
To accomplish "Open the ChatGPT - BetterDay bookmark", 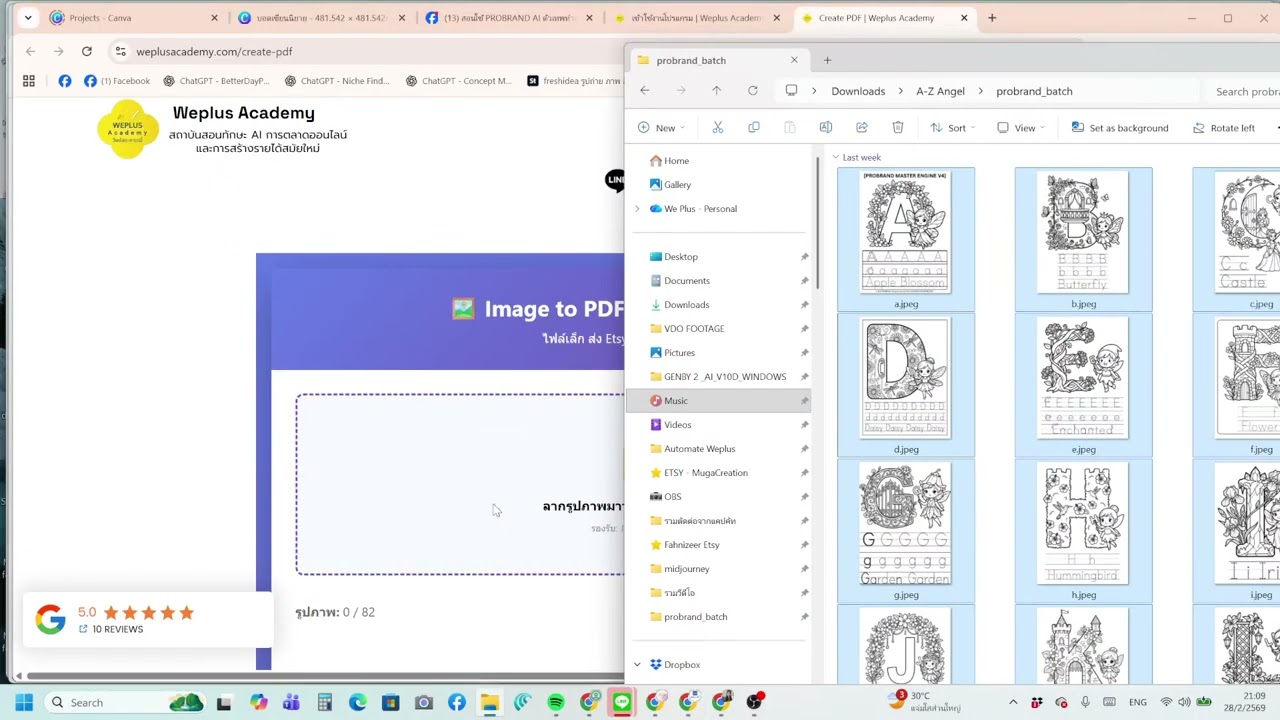I will [216, 81].
